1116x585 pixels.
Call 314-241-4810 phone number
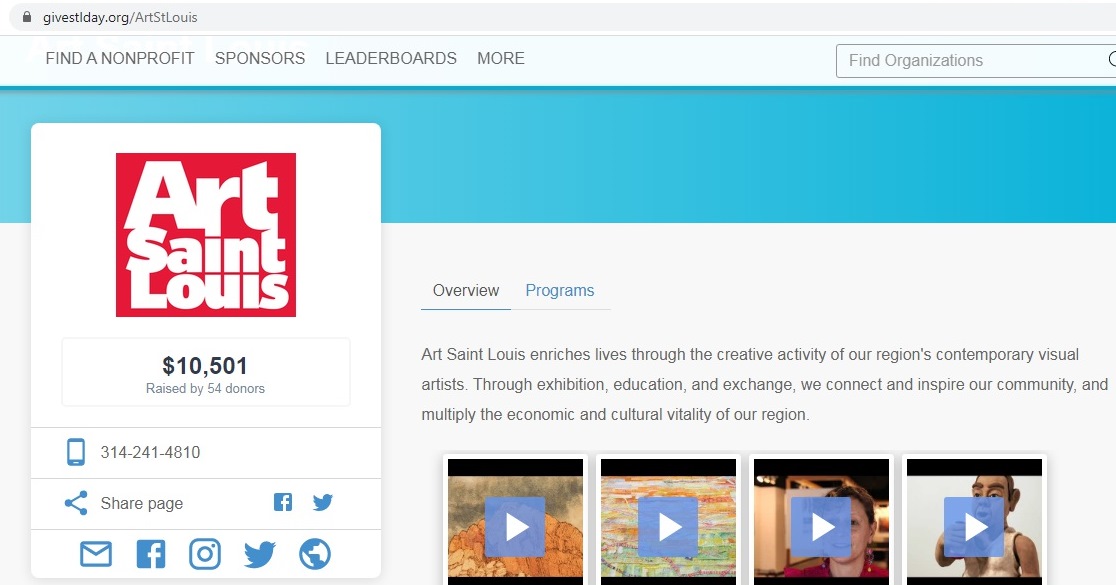(150, 452)
